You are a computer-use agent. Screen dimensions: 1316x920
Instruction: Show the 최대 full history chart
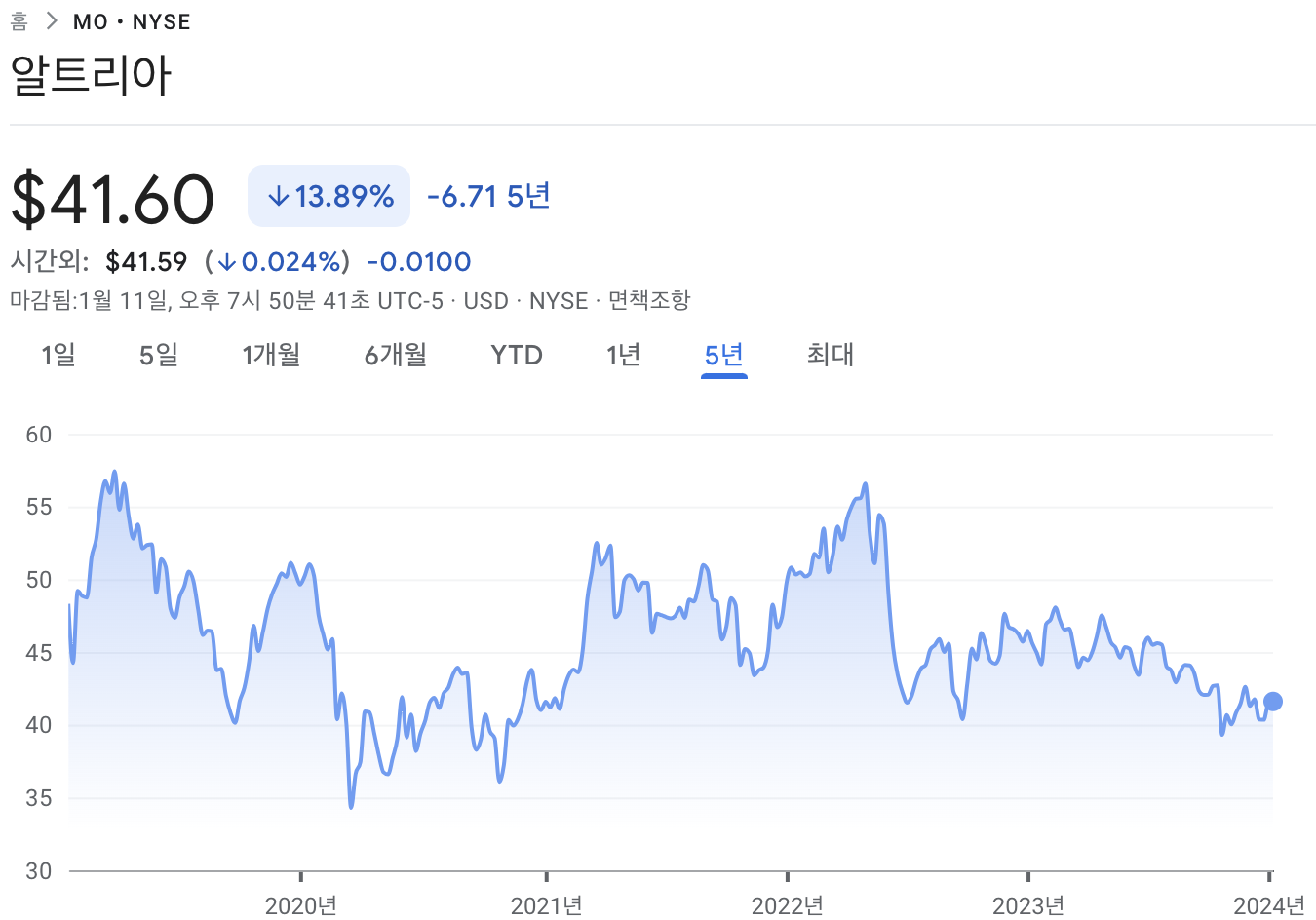coord(830,356)
